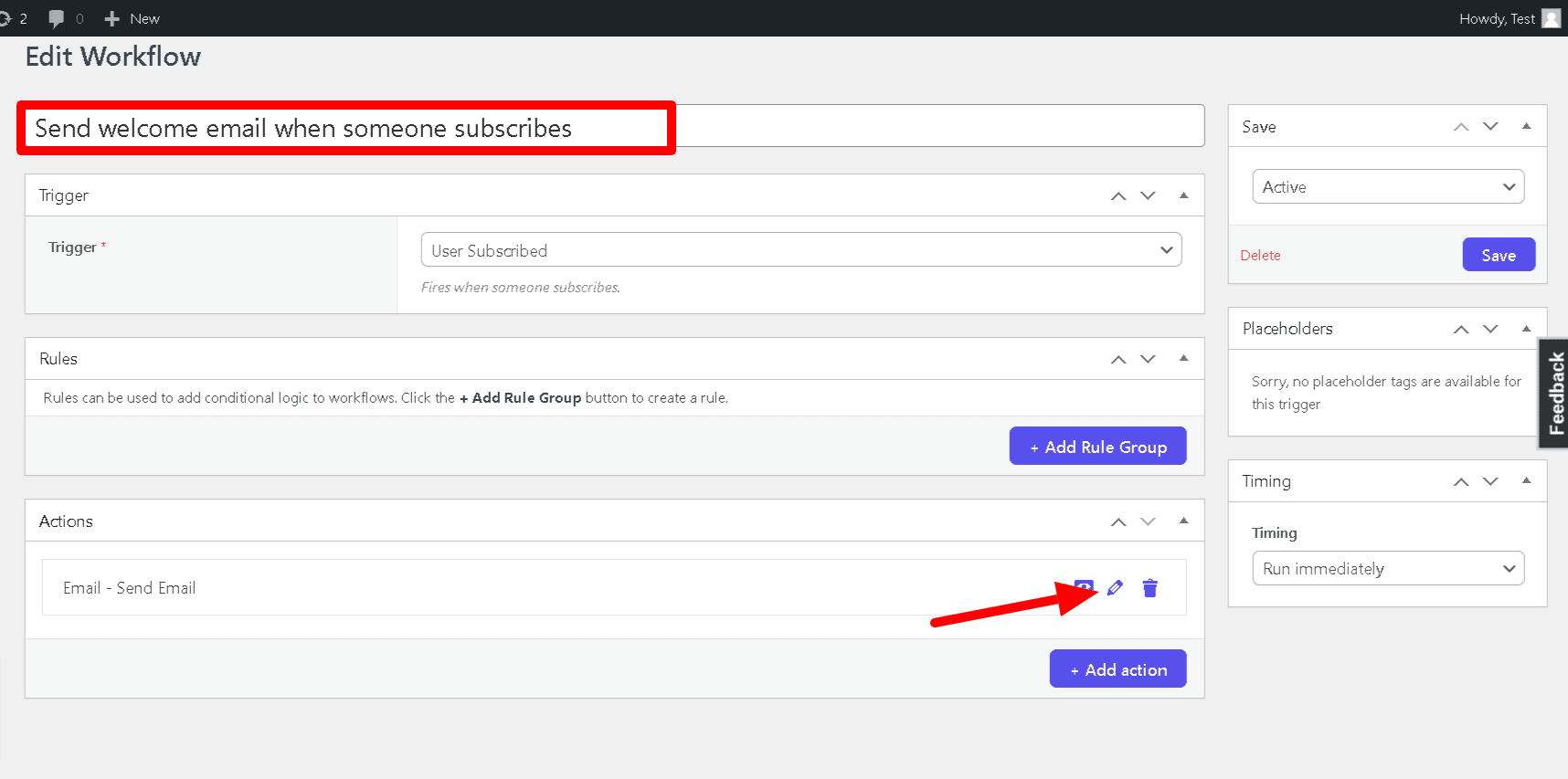Move the Actions panel up

pyautogui.click(x=1118, y=521)
